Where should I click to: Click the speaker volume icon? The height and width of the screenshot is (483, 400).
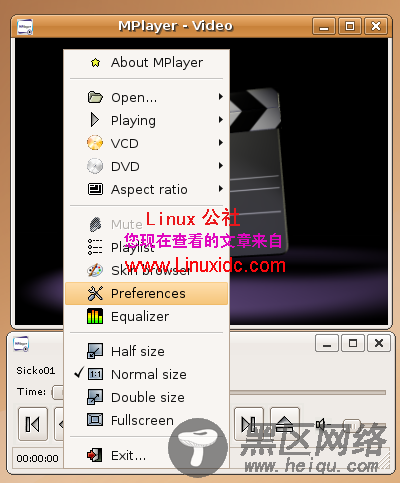(x=322, y=424)
